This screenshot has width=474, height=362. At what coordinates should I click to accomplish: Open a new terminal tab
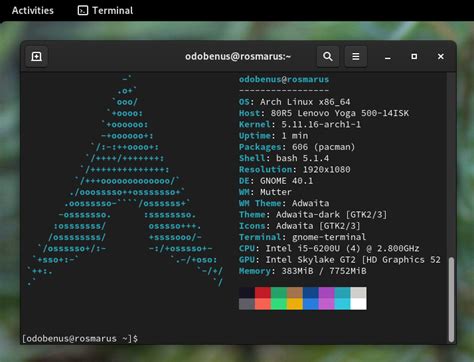tap(36, 56)
